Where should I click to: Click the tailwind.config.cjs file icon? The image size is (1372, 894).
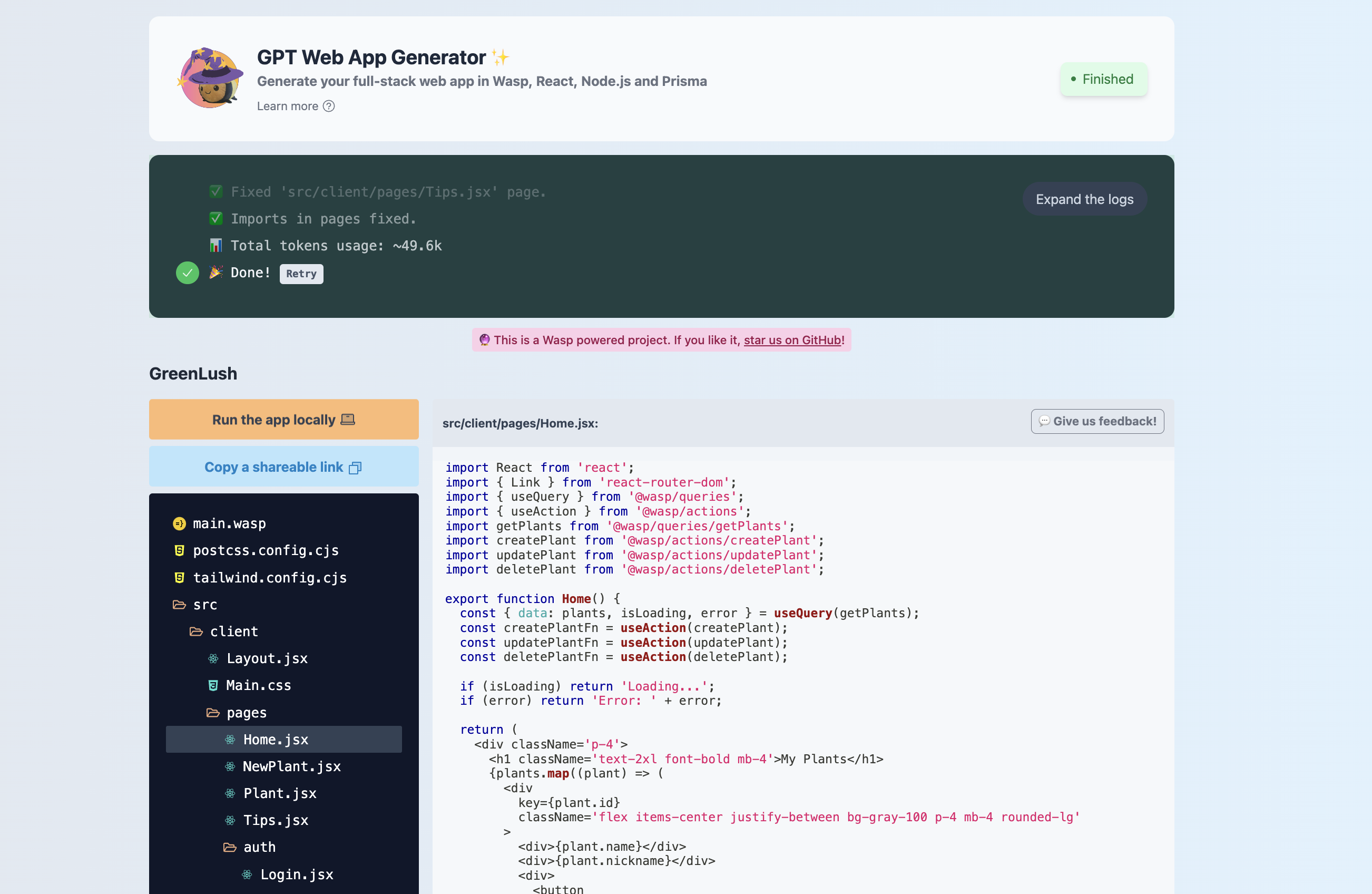(x=179, y=577)
